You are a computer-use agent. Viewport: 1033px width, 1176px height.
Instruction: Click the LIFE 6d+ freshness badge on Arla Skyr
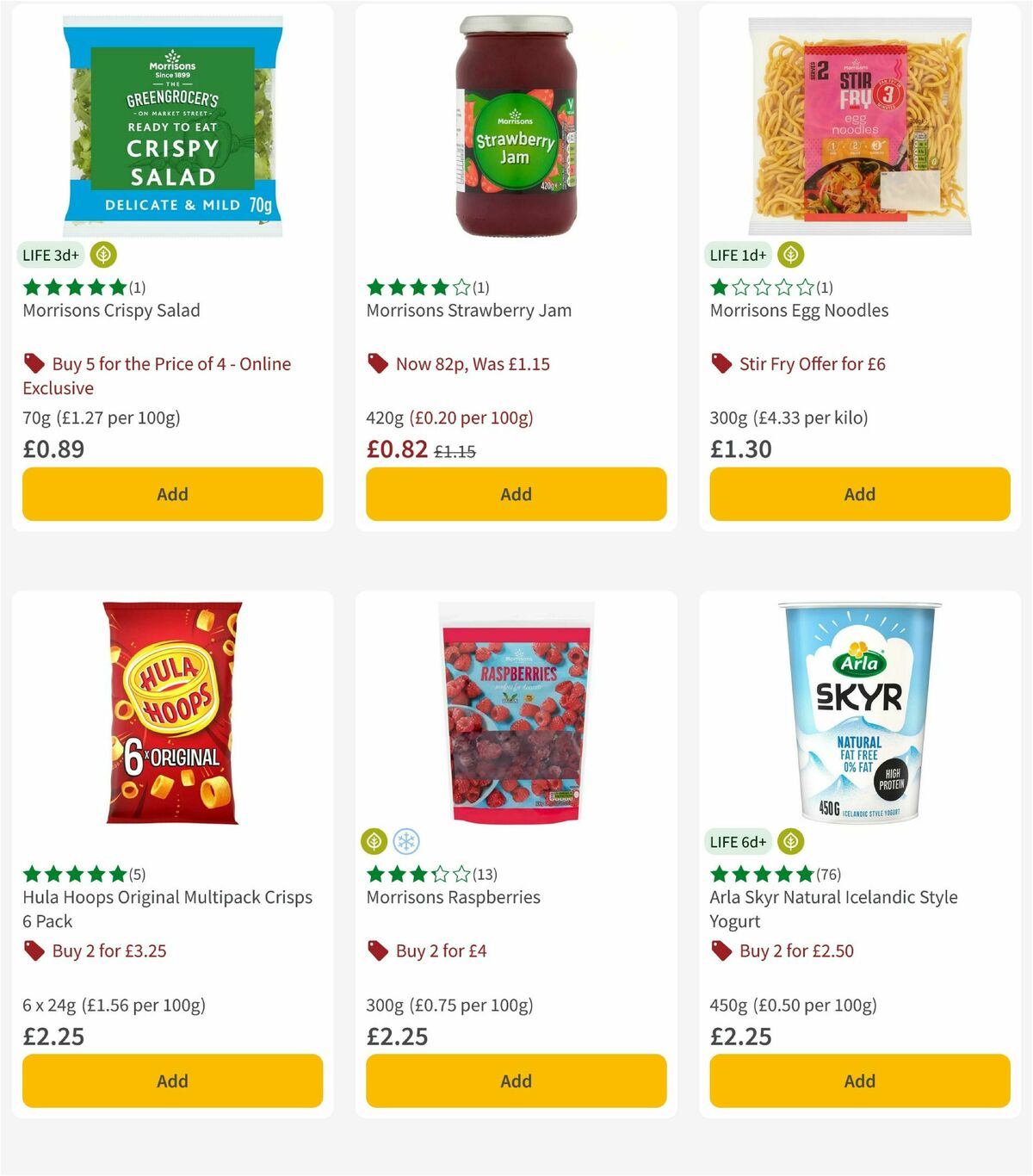tap(738, 842)
